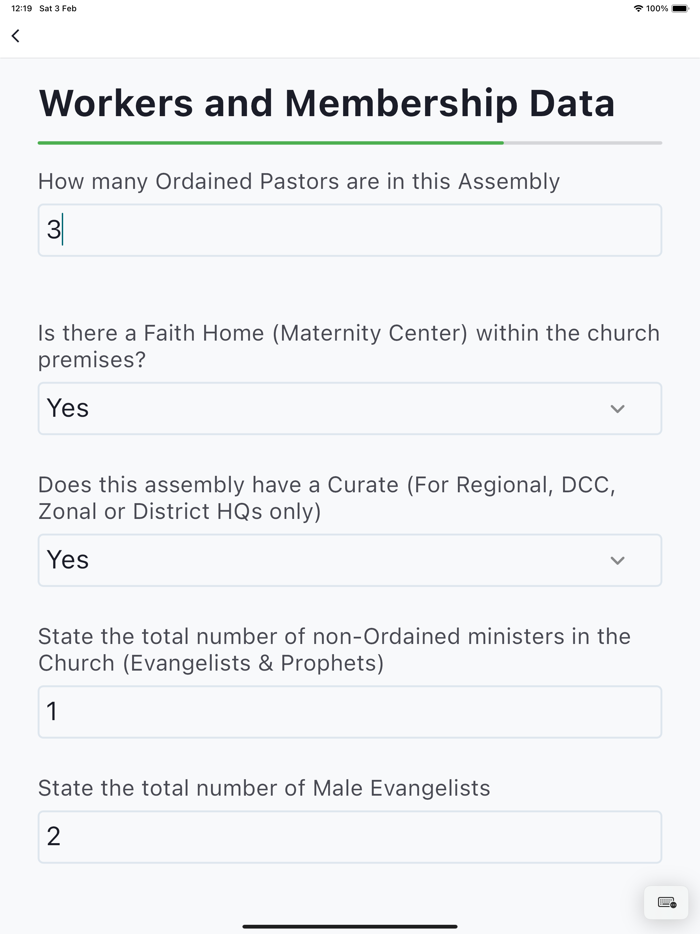The width and height of the screenshot is (700, 934).
Task: Click the non-Ordained ministers question label
Action: pyautogui.click(x=334, y=649)
